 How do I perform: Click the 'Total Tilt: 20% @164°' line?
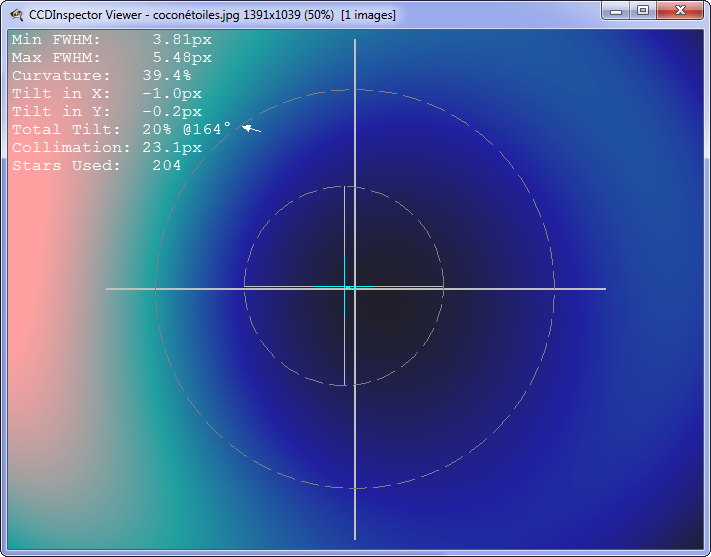point(122,129)
